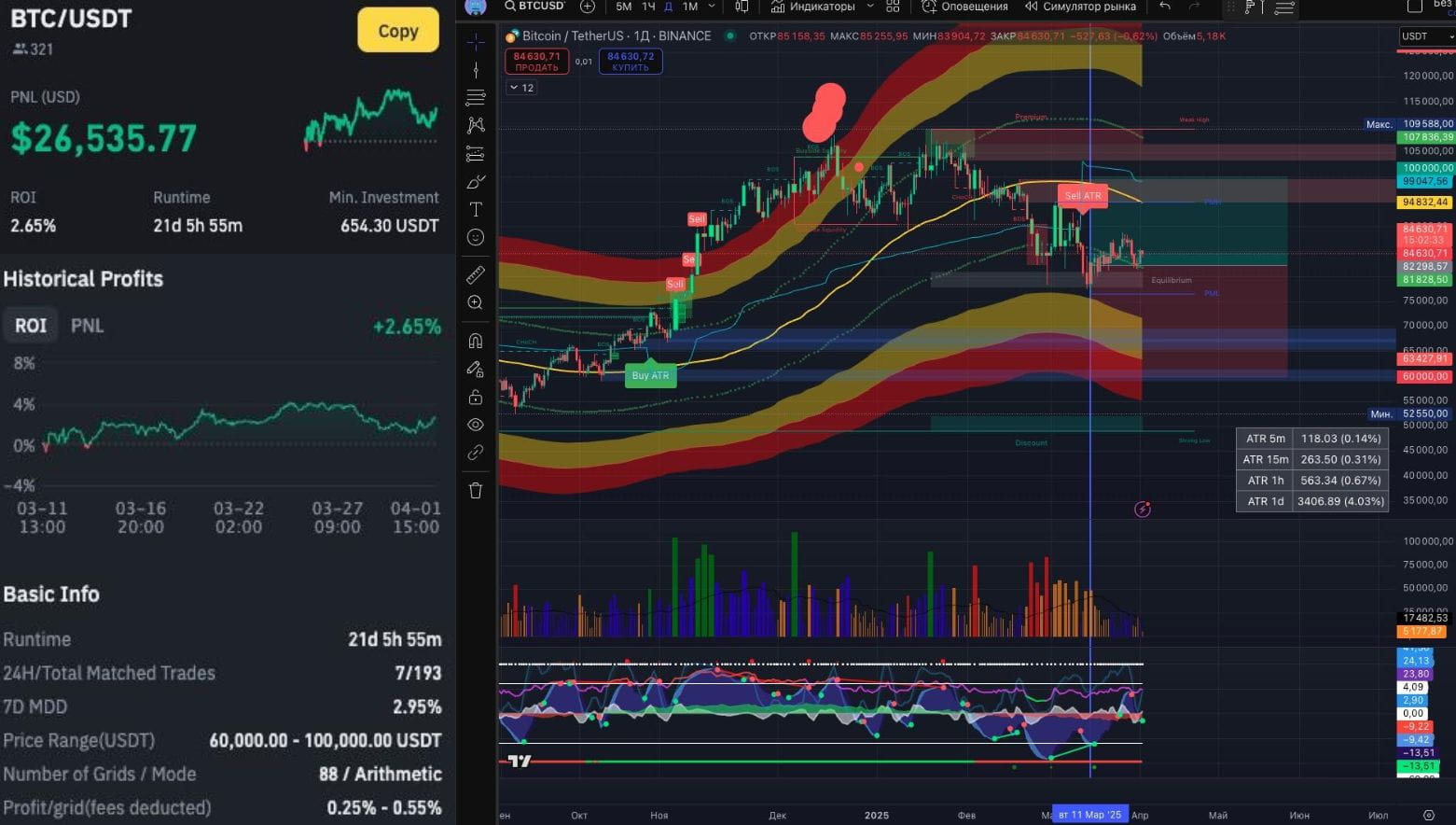Click the вт 11 Мар '25 date marker

[x=1089, y=815]
